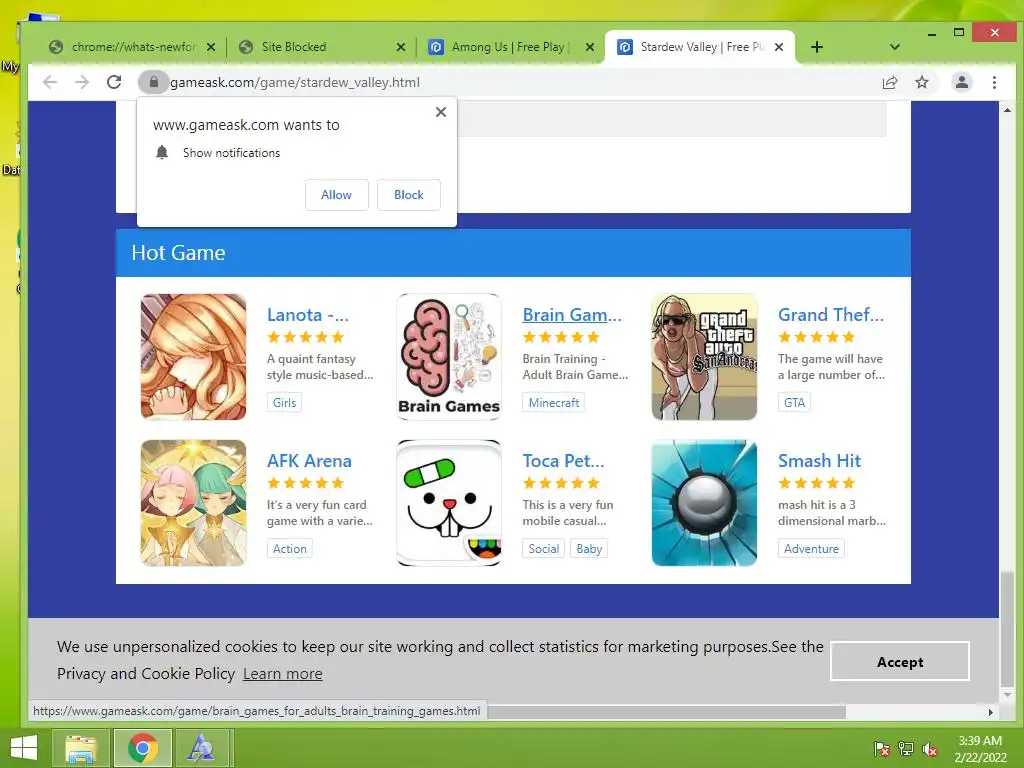Screen dimensions: 1024x768
Task: Accept the cookie notice
Action: [899, 662]
